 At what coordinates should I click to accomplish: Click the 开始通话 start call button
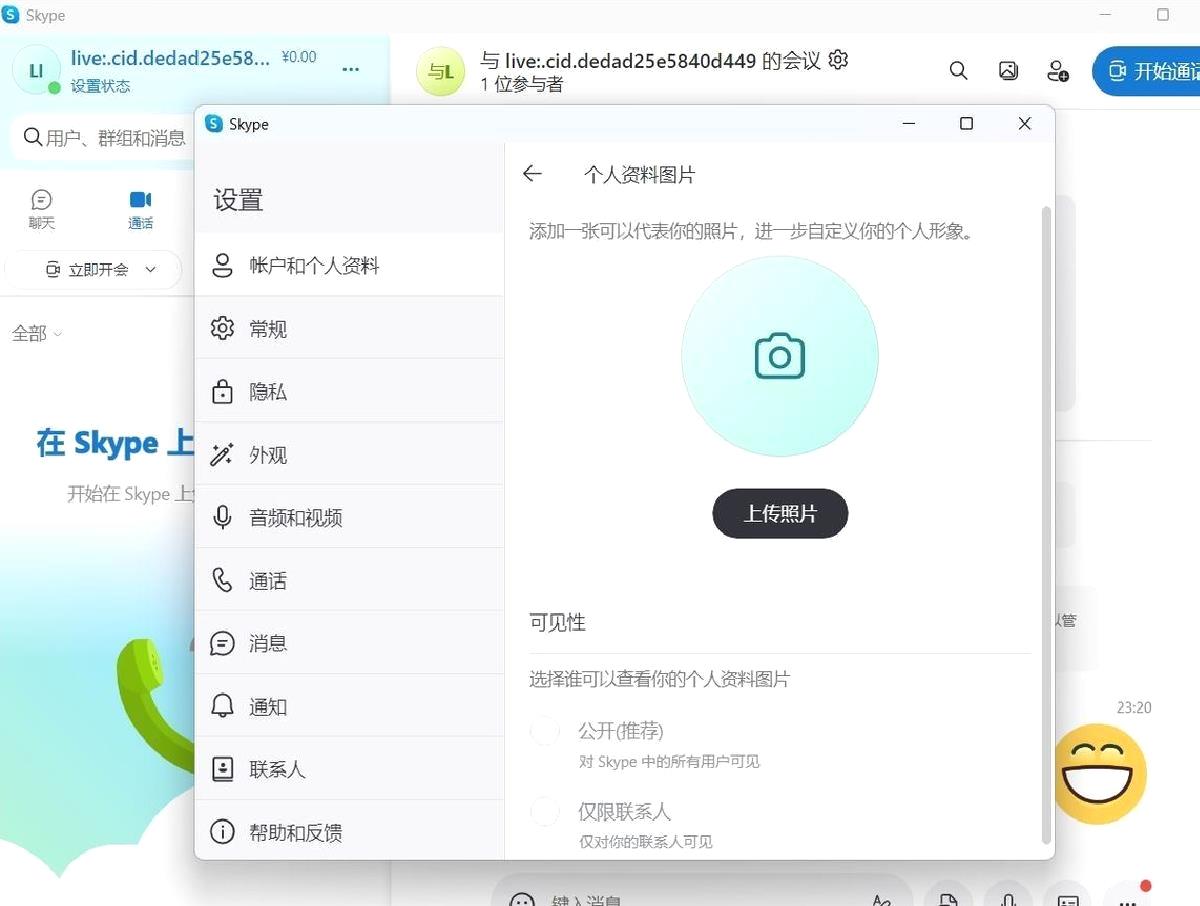point(1147,71)
